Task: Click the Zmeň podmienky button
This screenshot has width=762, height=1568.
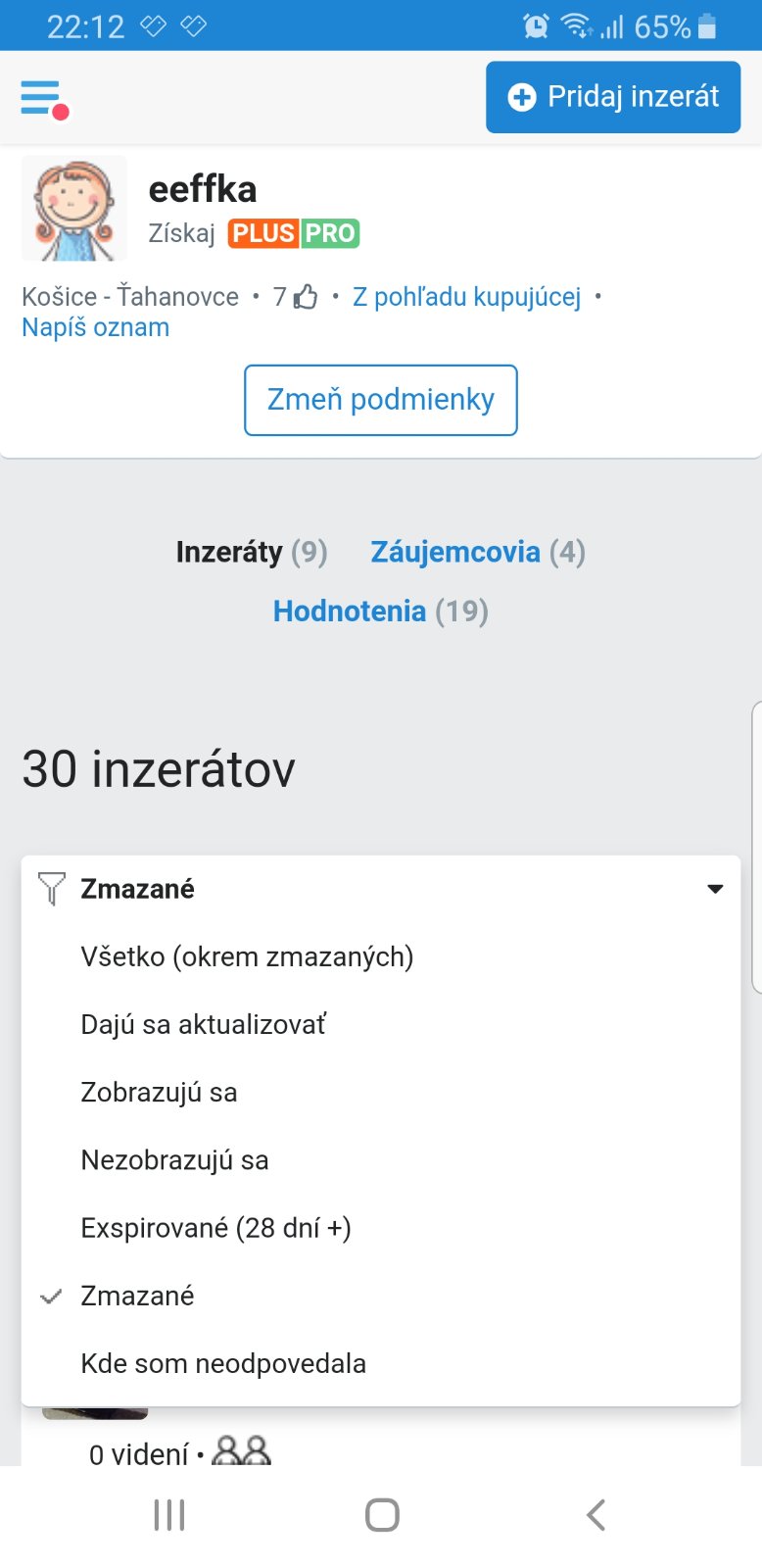Action: coord(380,400)
